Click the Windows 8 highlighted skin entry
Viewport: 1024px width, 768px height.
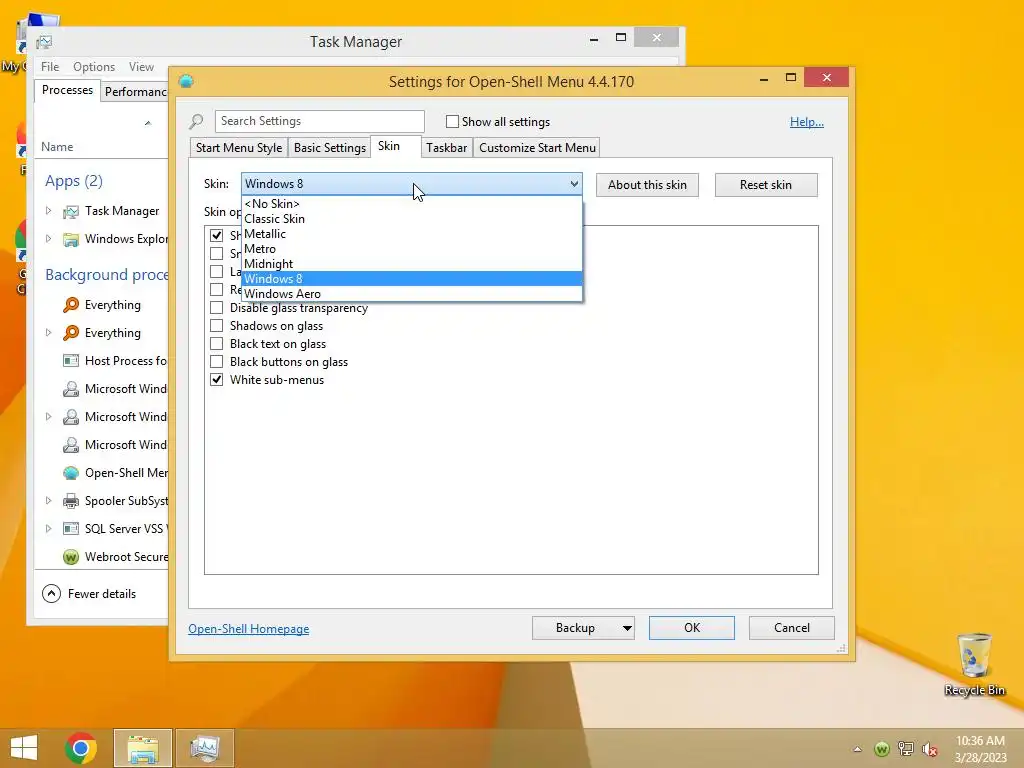(x=411, y=279)
